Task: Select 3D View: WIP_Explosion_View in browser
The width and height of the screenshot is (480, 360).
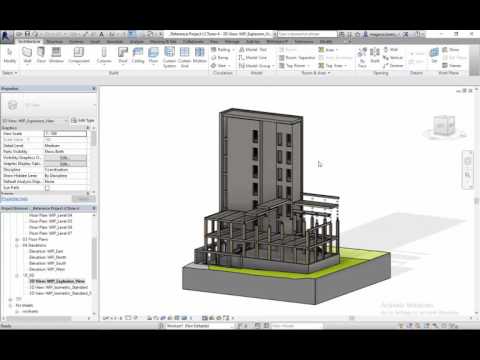Action: 57,281
